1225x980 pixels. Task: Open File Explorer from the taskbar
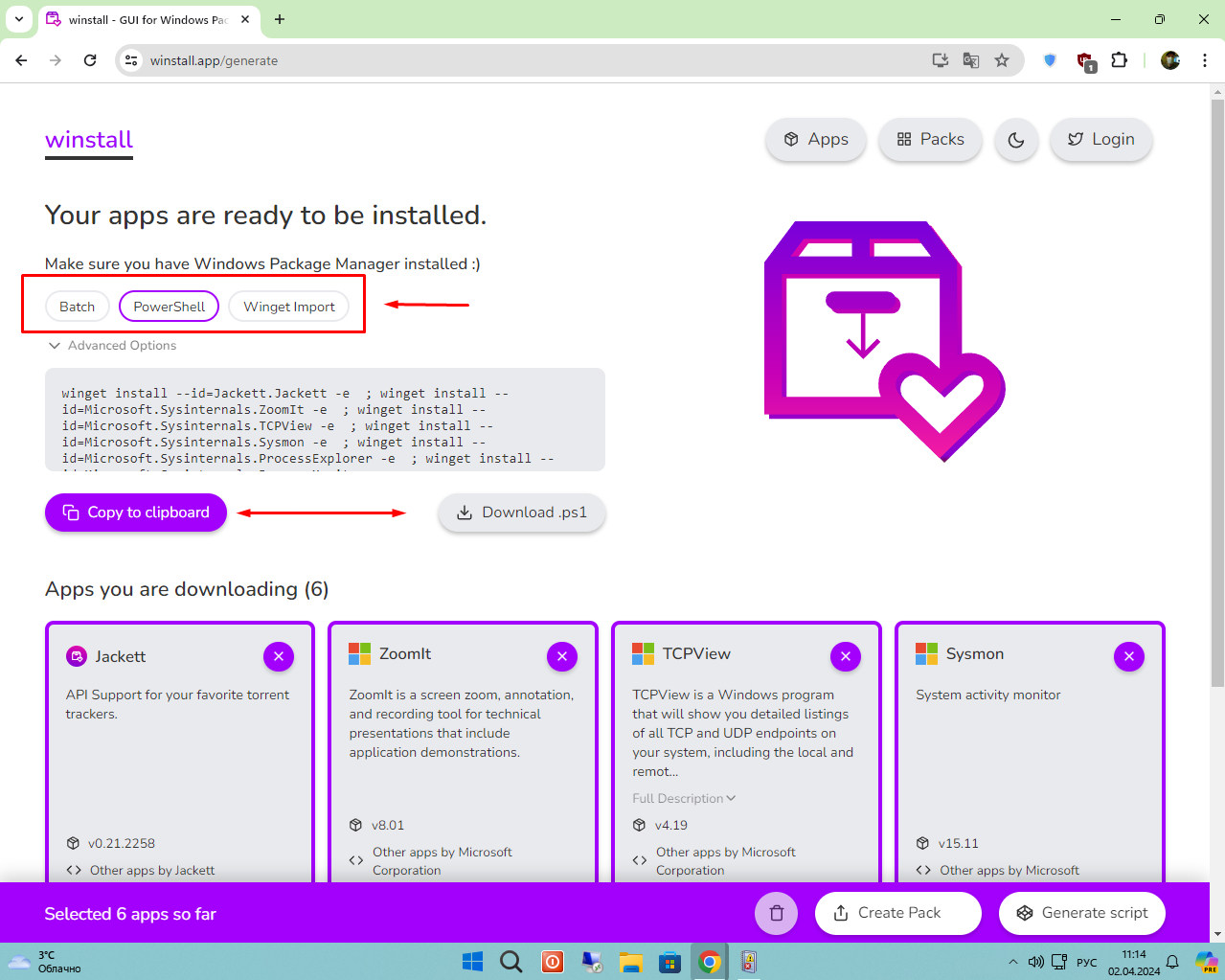point(630,962)
